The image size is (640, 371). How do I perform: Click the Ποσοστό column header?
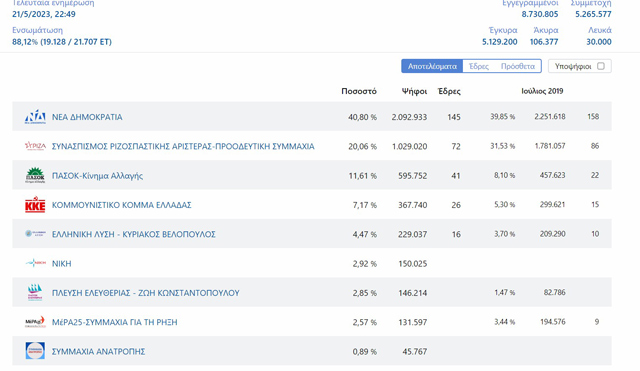click(359, 91)
